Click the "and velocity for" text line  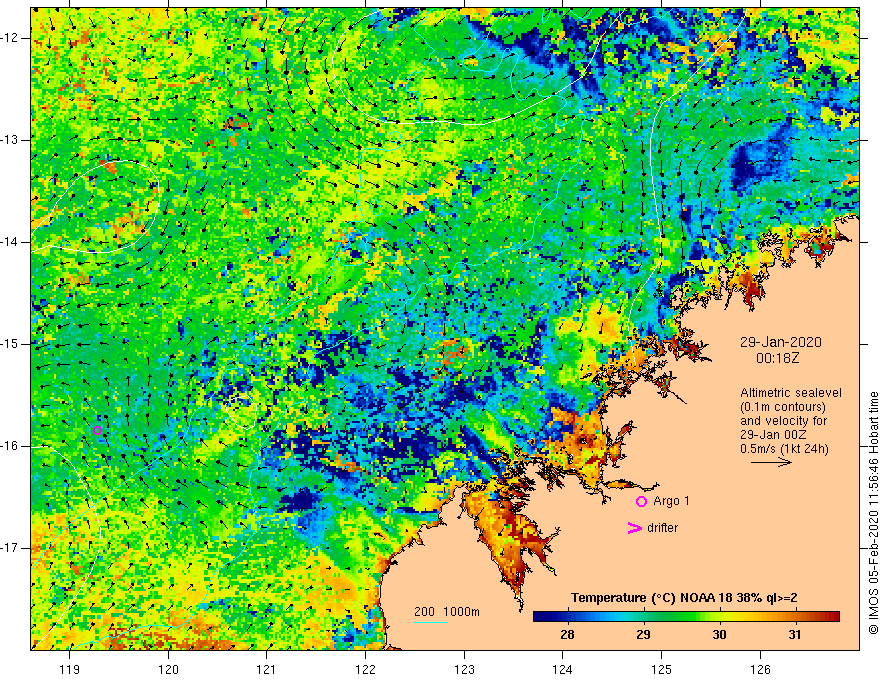[783, 421]
